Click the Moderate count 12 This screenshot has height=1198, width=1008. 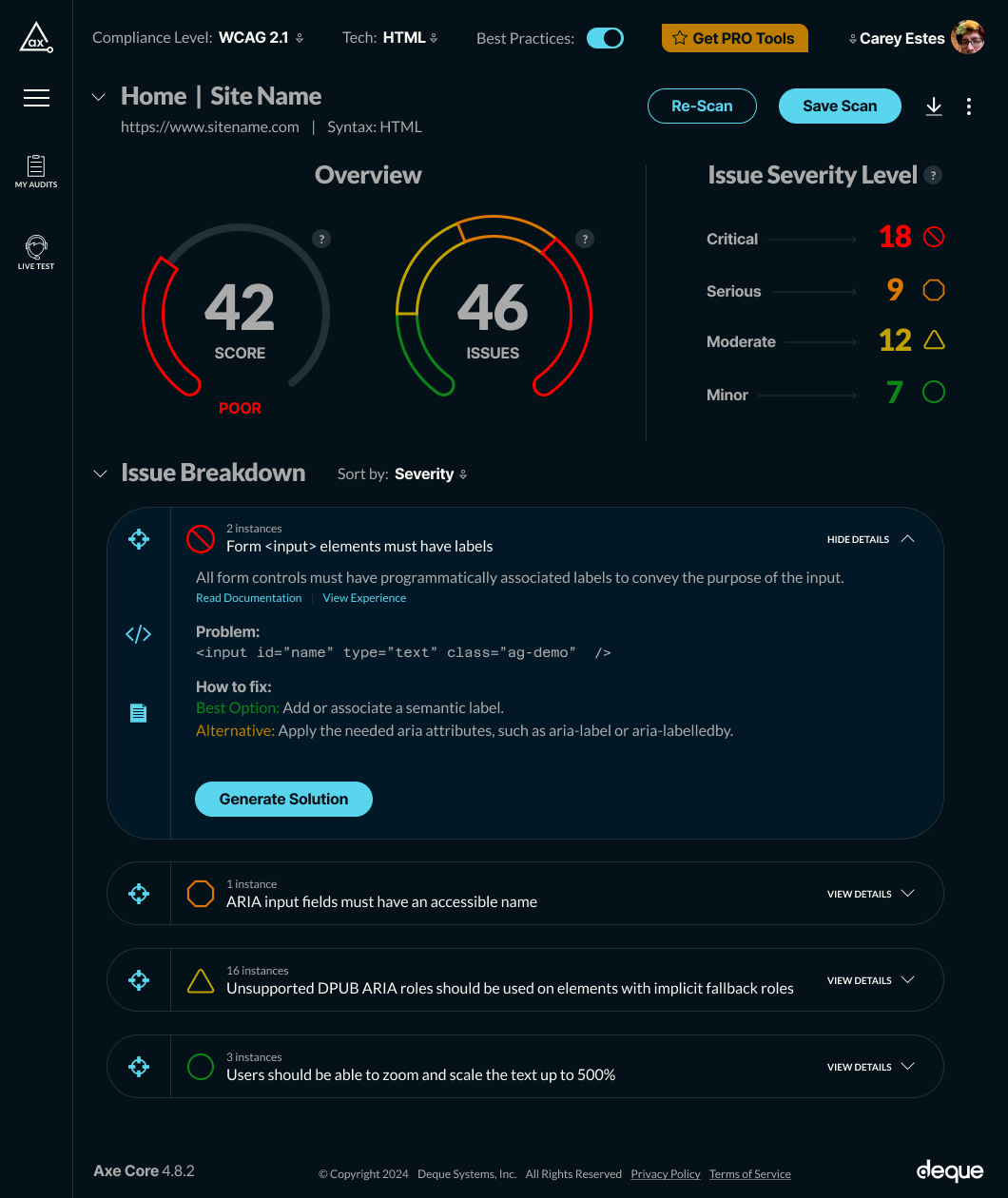(x=896, y=339)
